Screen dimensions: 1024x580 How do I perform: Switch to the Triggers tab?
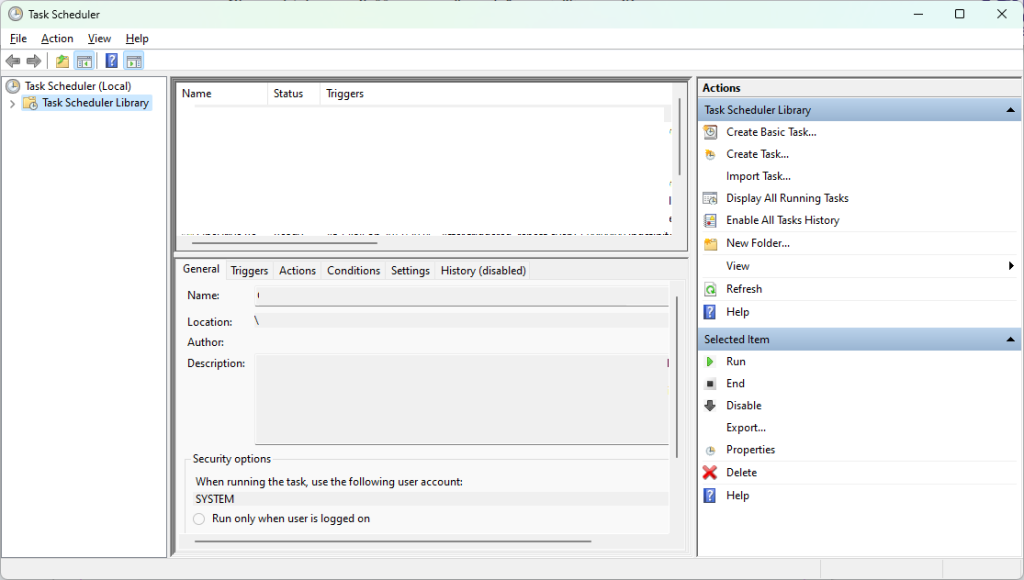pyautogui.click(x=249, y=270)
